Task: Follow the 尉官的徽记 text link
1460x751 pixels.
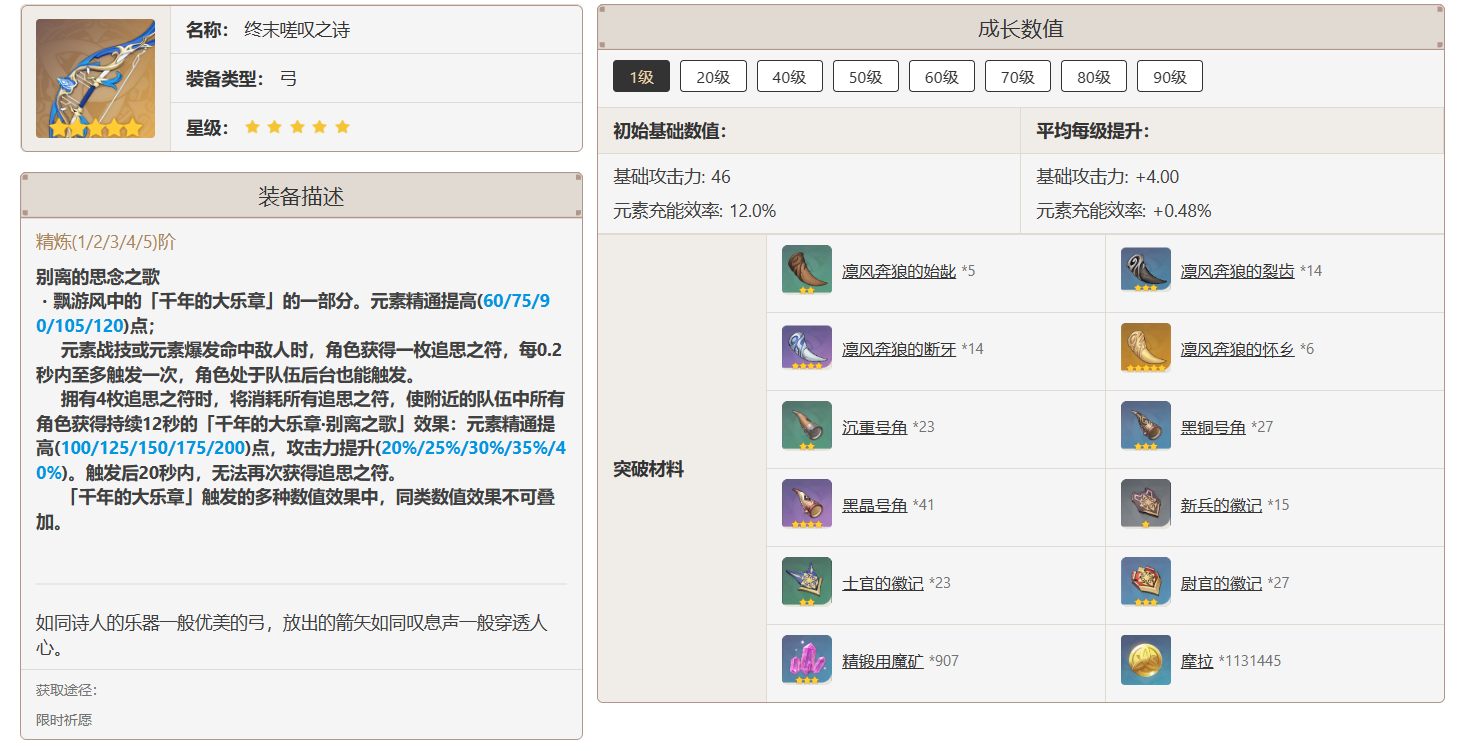Action: coord(1220,583)
